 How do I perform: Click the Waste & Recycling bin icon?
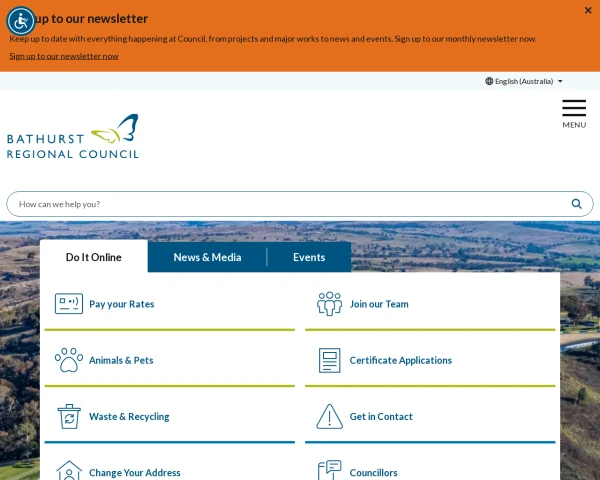coord(69,416)
